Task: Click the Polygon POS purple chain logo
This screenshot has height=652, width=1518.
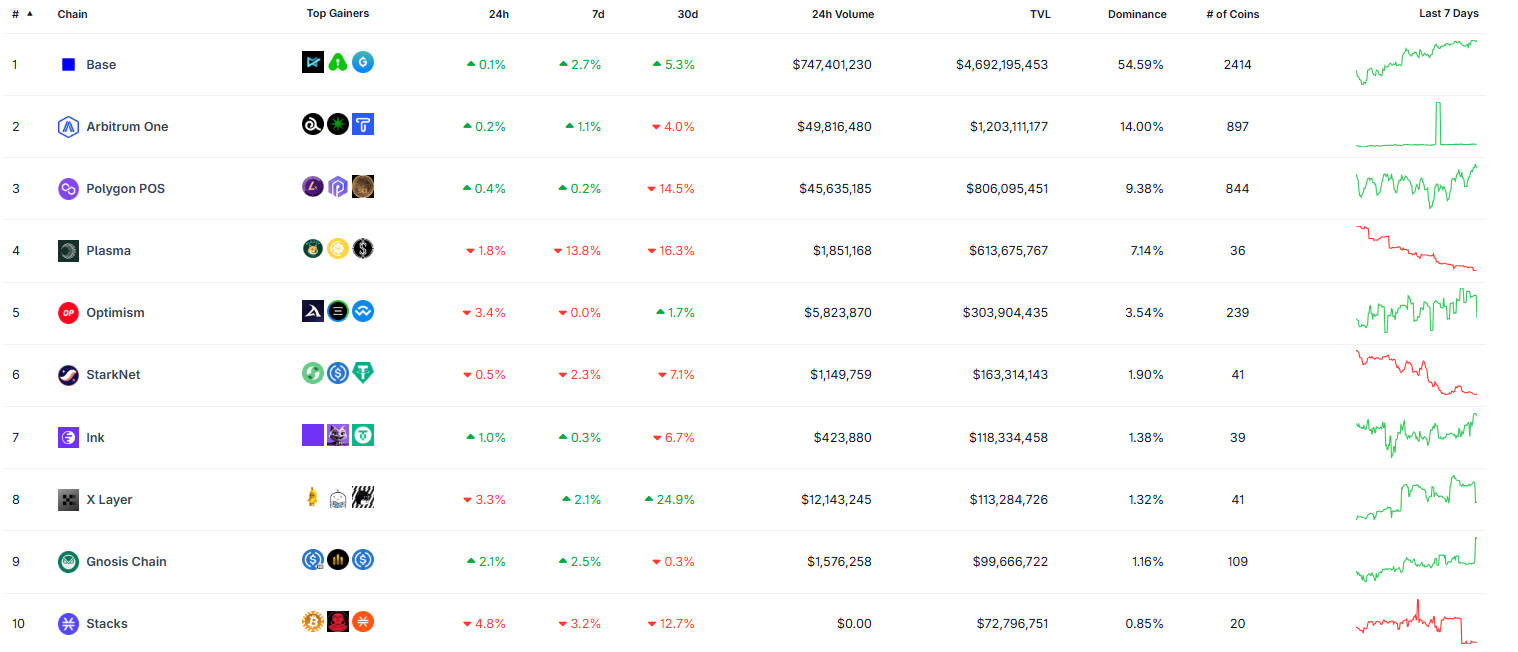Action: click(x=68, y=189)
